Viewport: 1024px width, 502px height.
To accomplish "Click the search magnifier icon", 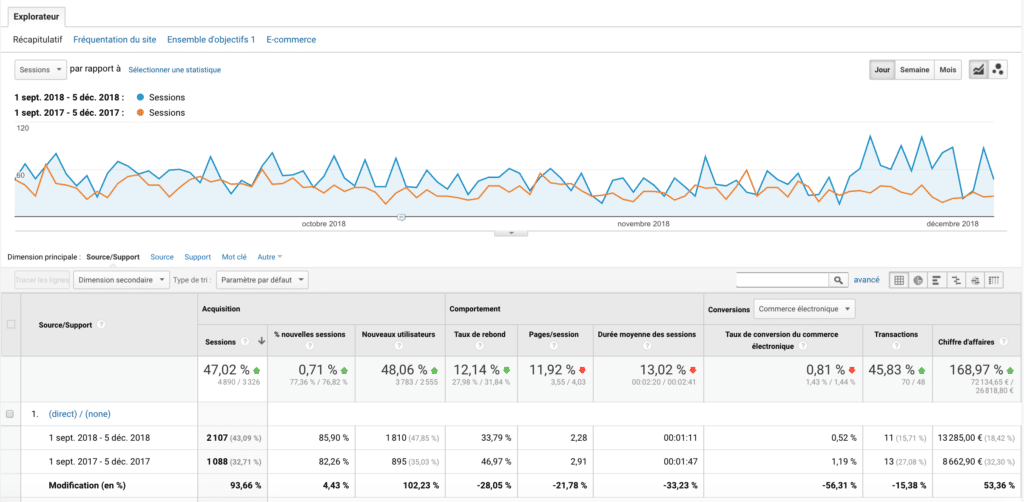I will point(840,281).
